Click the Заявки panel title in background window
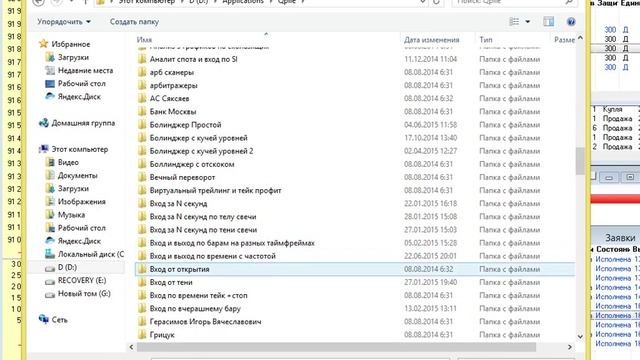Viewport: 640px width, 360px height. [x=620, y=238]
